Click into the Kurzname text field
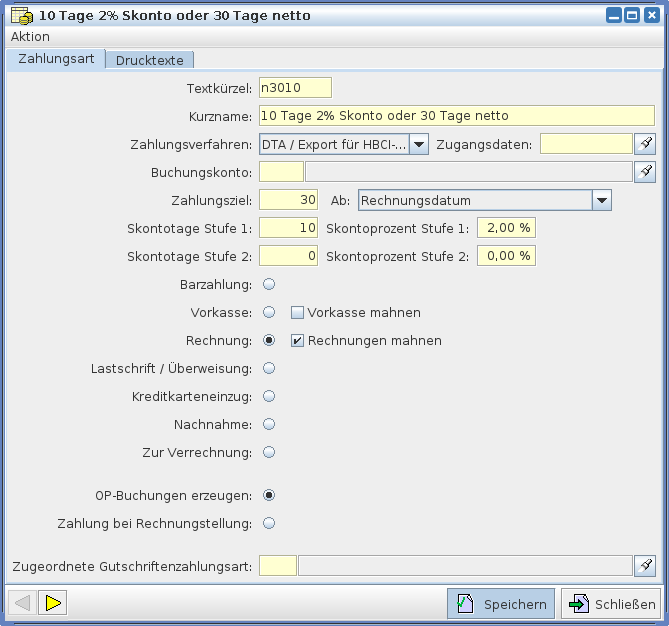This screenshot has width=669, height=626. pyautogui.click(x=456, y=116)
